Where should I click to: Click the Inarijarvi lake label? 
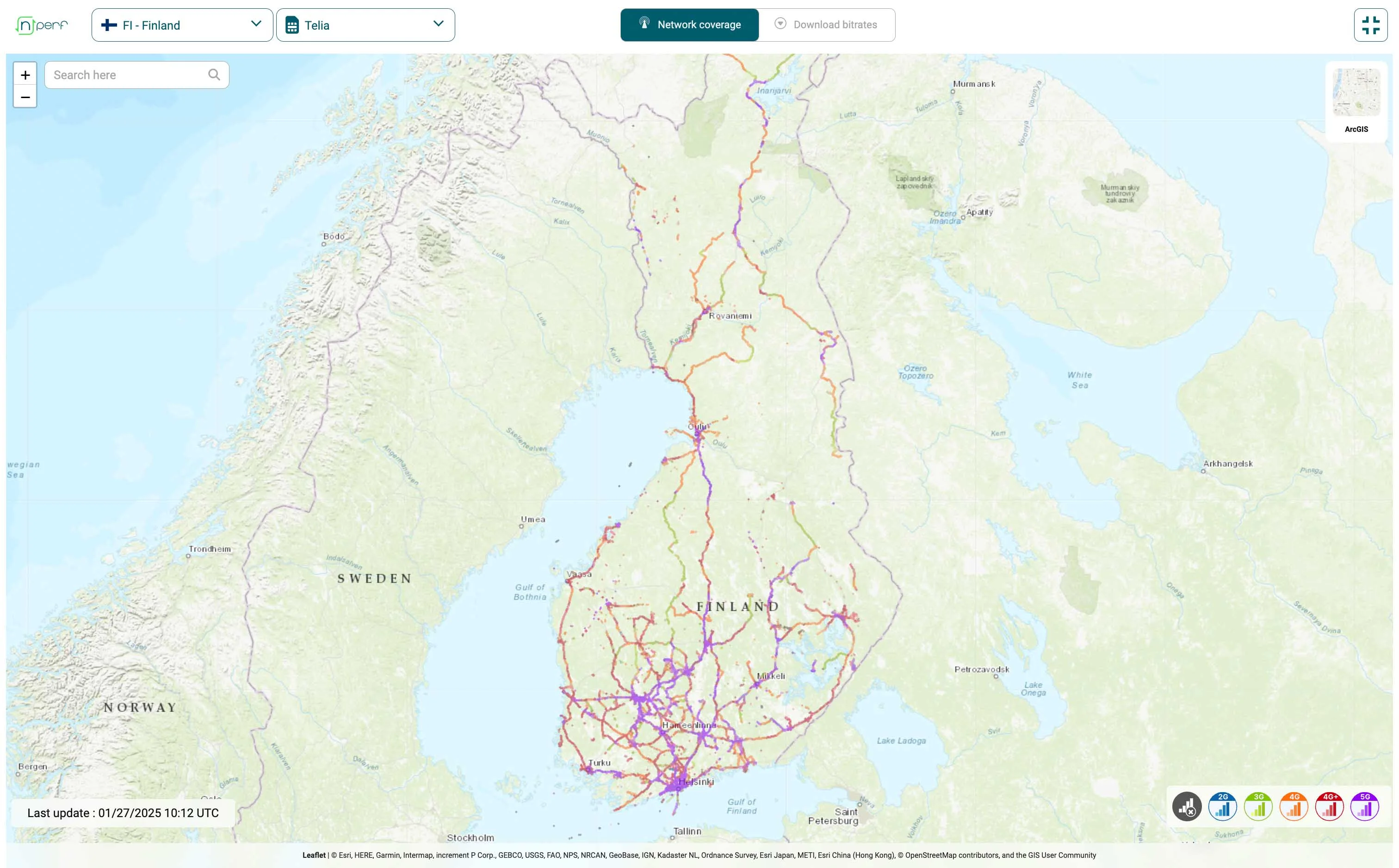[774, 90]
